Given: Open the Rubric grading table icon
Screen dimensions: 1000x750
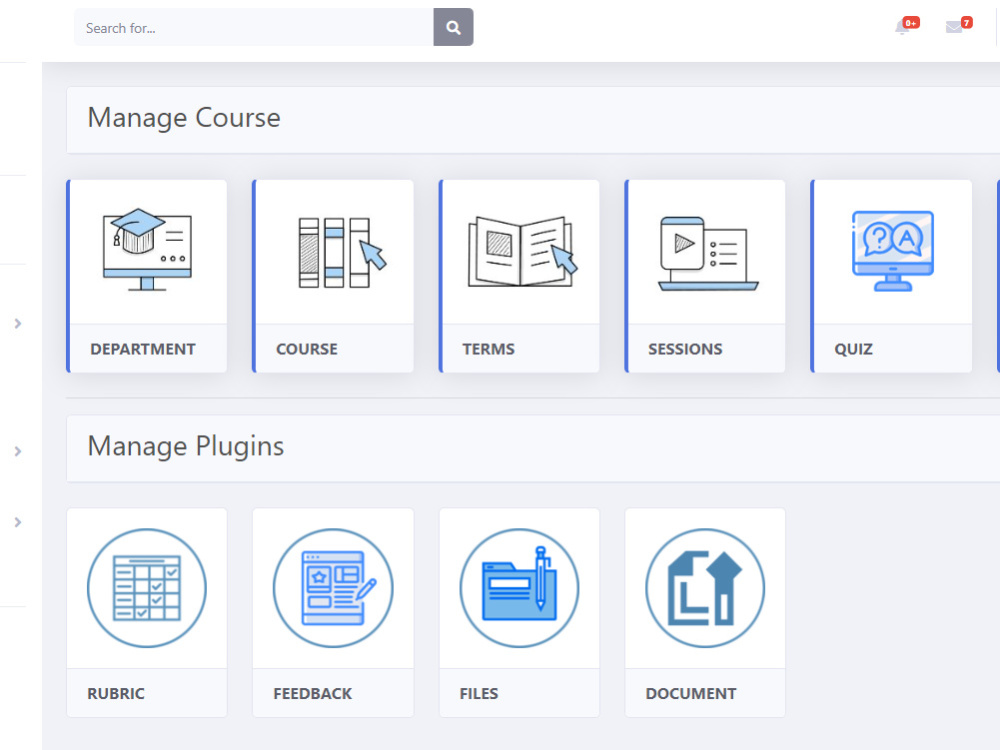Looking at the screenshot, I should pyautogui.click(x=146, y=588).
